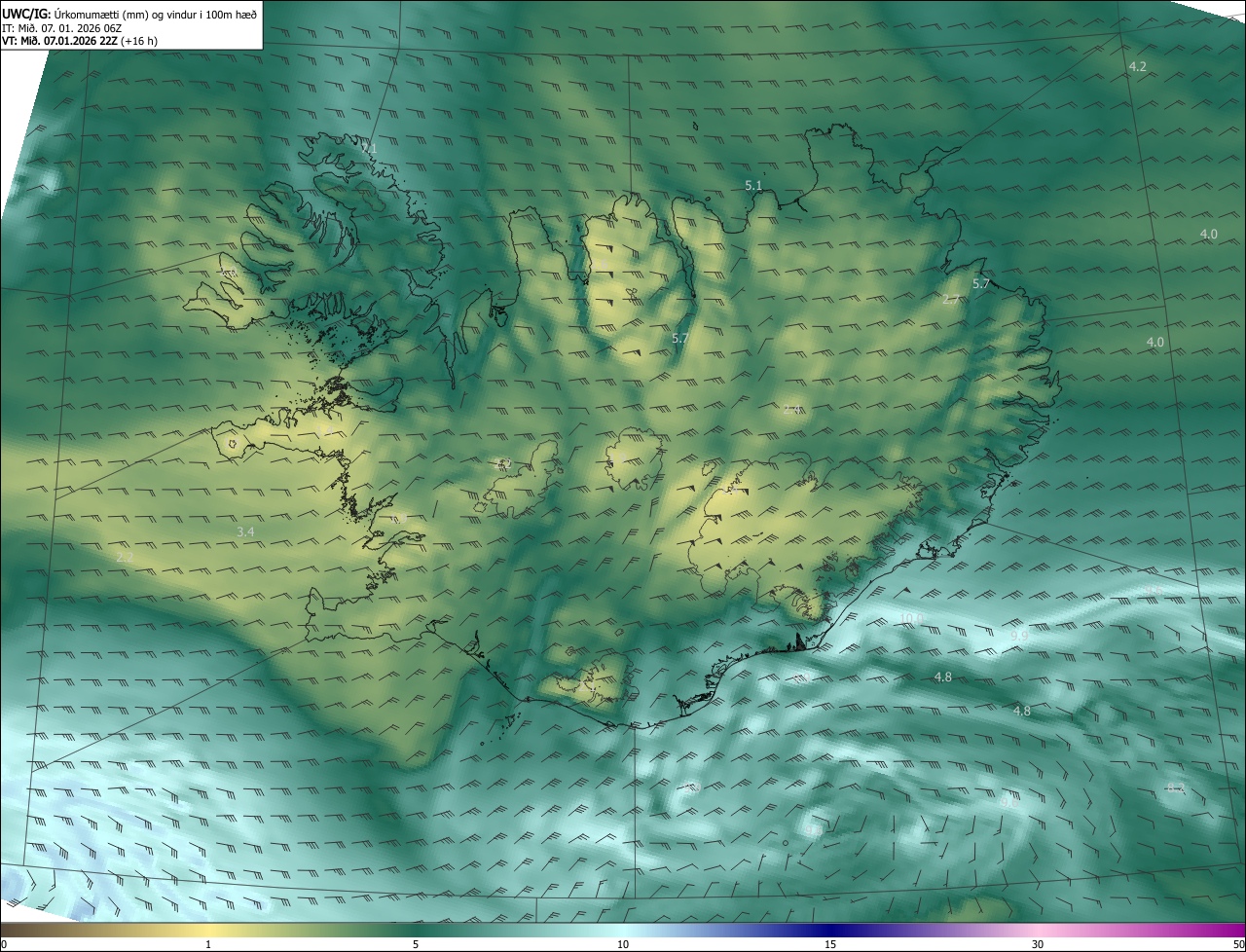Viewport: 1246px width, 952px height.
Task: Click the 4.2 value on the map
Action: point(1137,66)
